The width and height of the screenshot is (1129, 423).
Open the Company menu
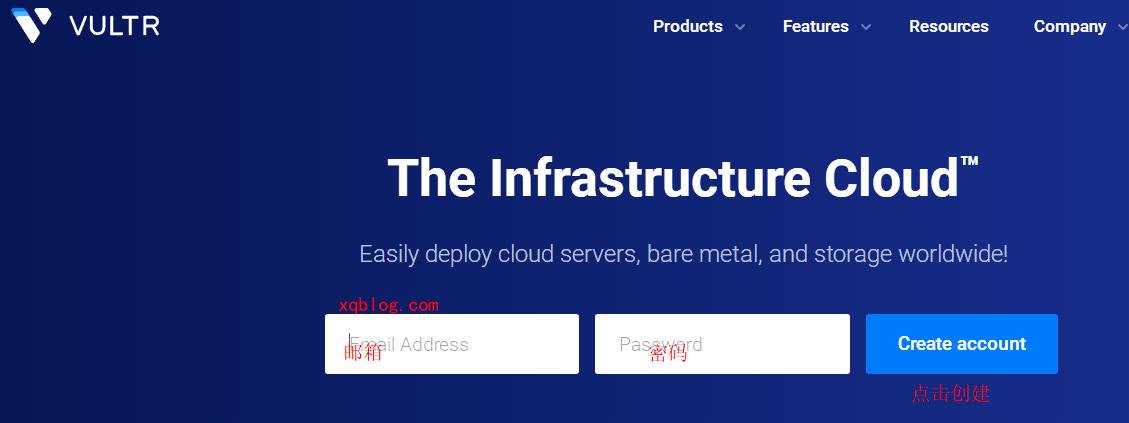click(1069, 27)
